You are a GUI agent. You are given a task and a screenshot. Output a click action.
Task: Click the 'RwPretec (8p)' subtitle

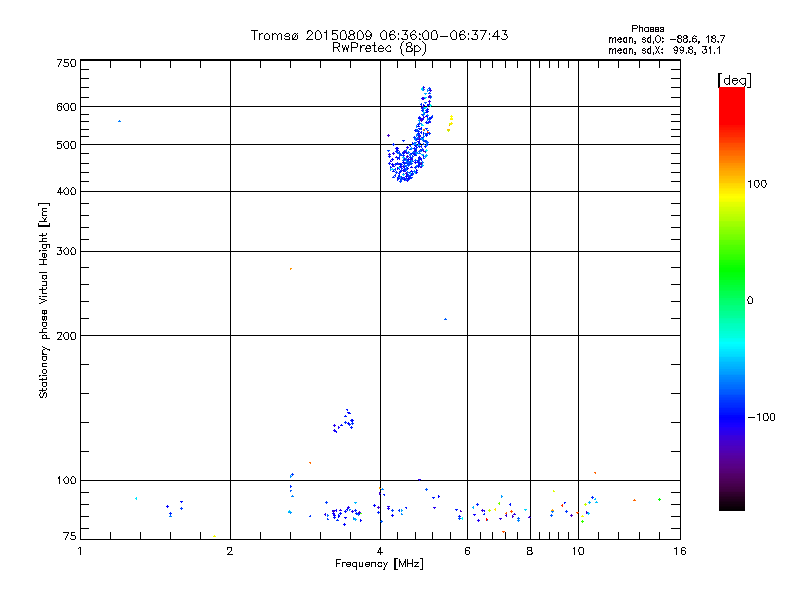coord(379,48)
